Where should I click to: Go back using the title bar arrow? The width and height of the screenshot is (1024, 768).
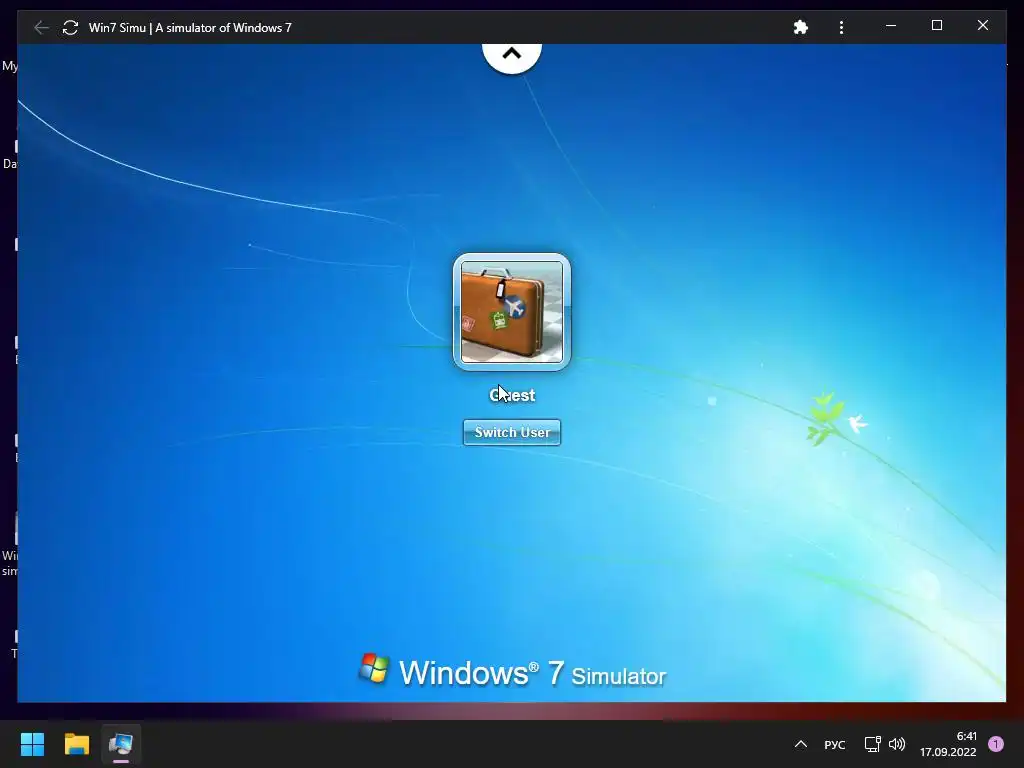[x=41, y=27]
